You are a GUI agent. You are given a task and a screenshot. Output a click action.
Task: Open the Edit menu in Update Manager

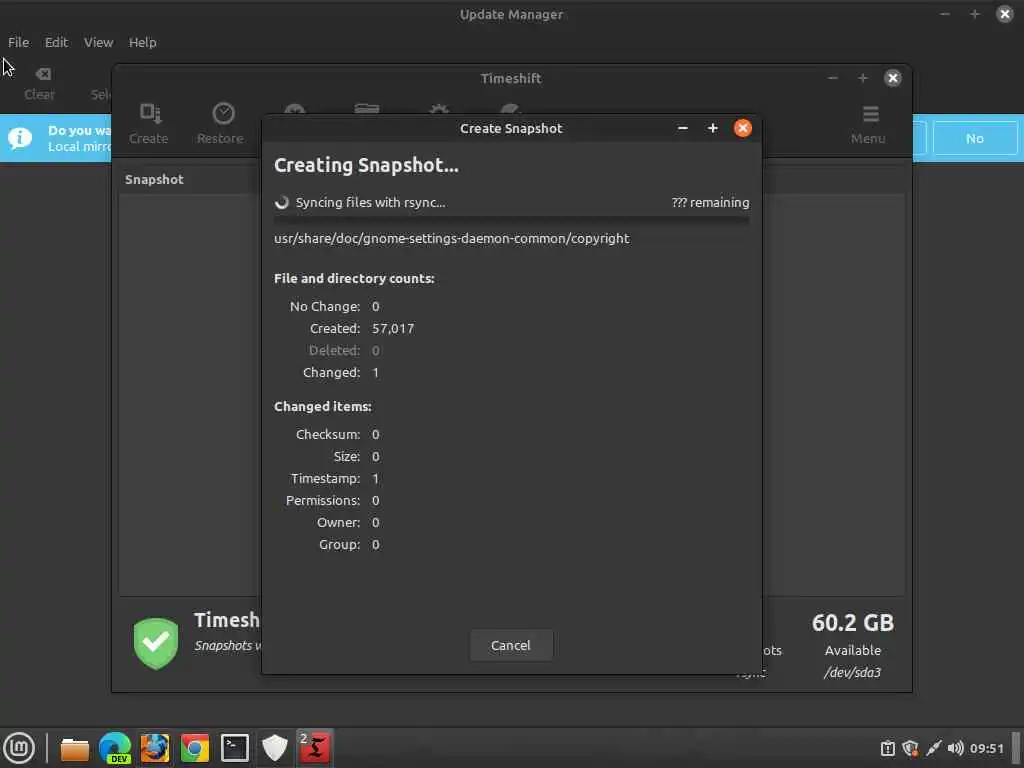pyautogui.click(x=56, y=42)
